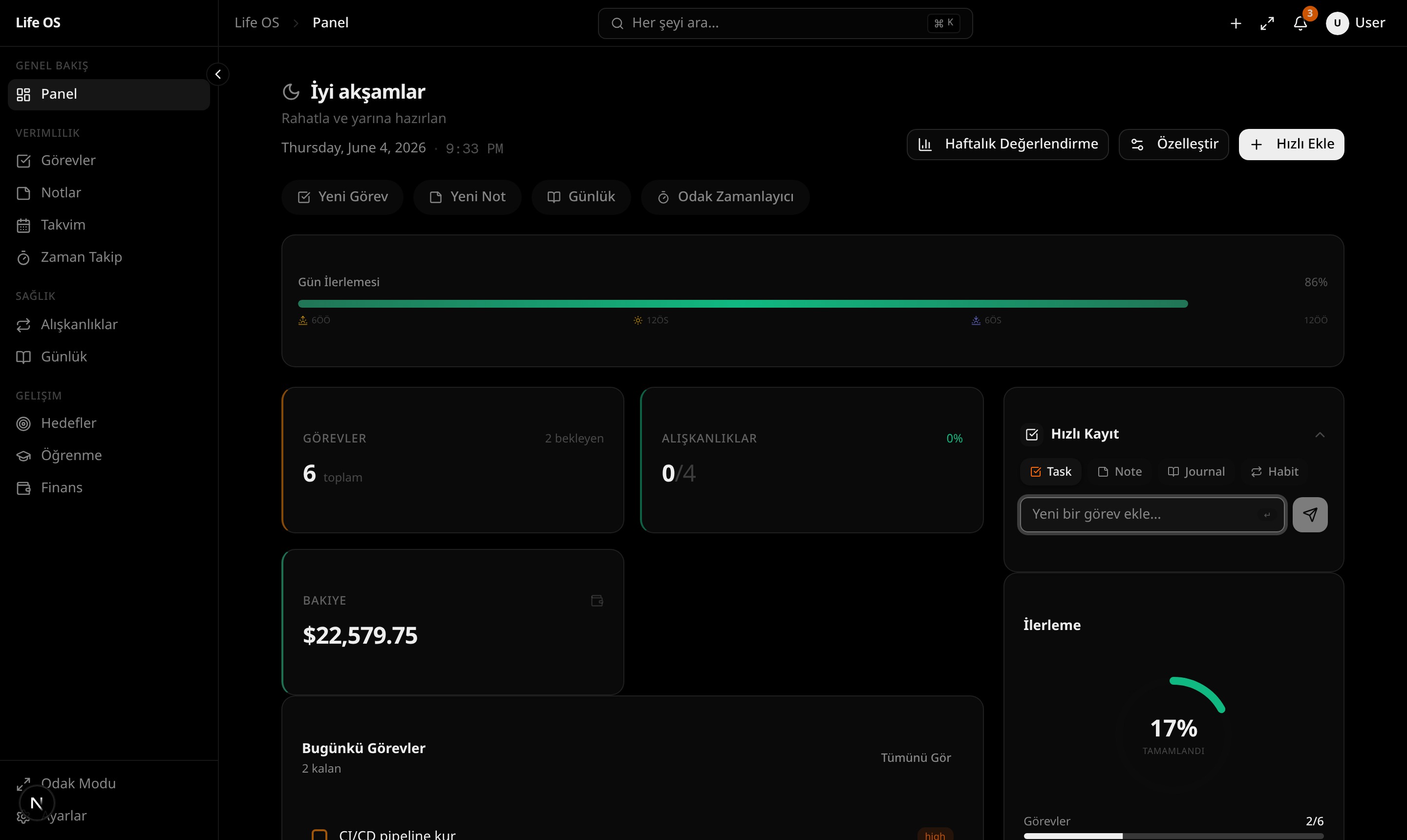The height and width of the screenshot is (840, 1407).
Task: Open Zaman Takip page
Action: 109,257
